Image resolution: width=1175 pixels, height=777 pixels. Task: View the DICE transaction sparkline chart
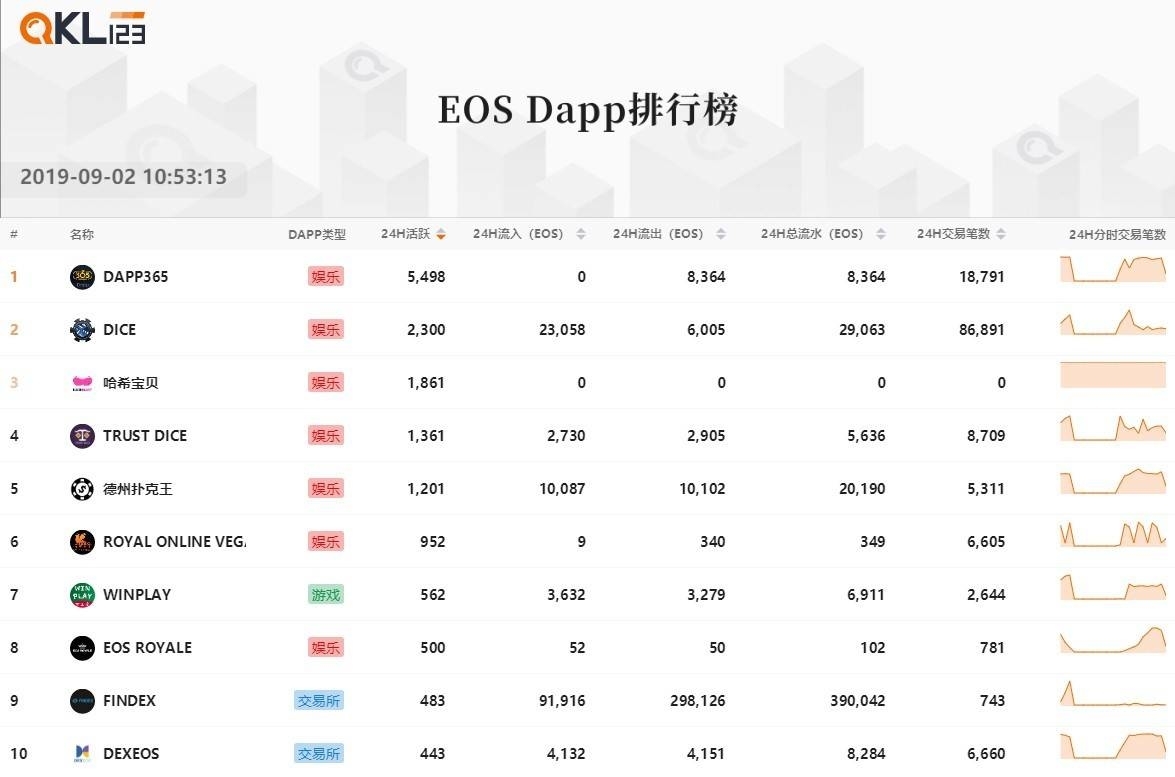click(x=1113, y=322)
